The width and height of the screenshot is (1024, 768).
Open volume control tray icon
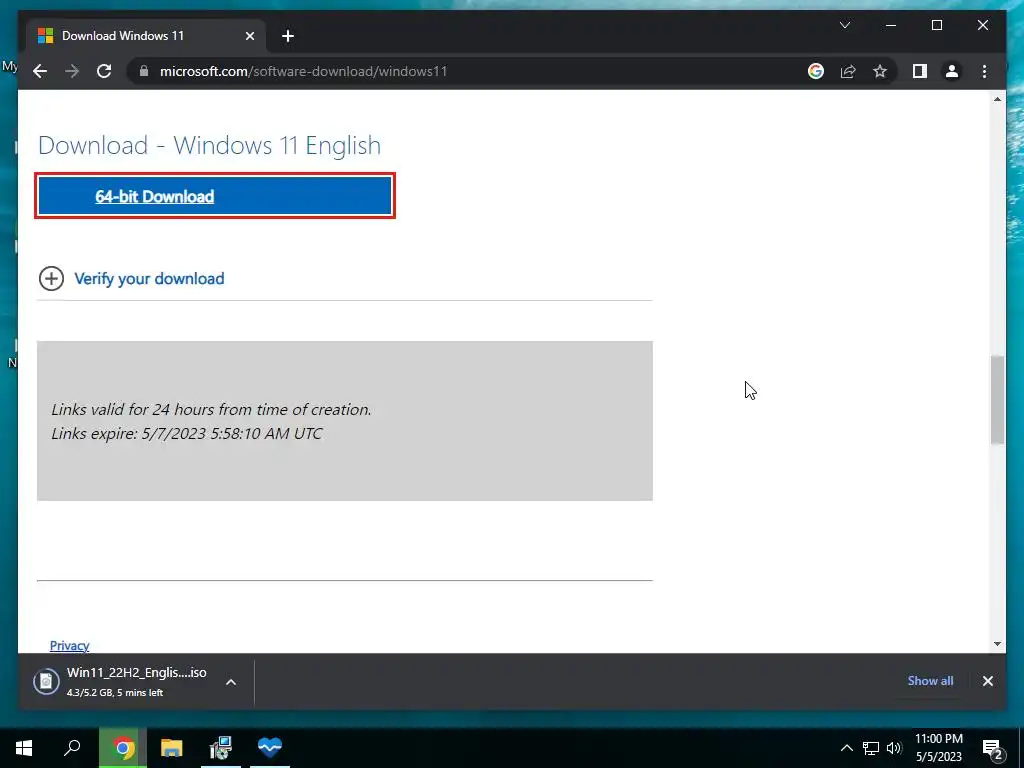894,748
